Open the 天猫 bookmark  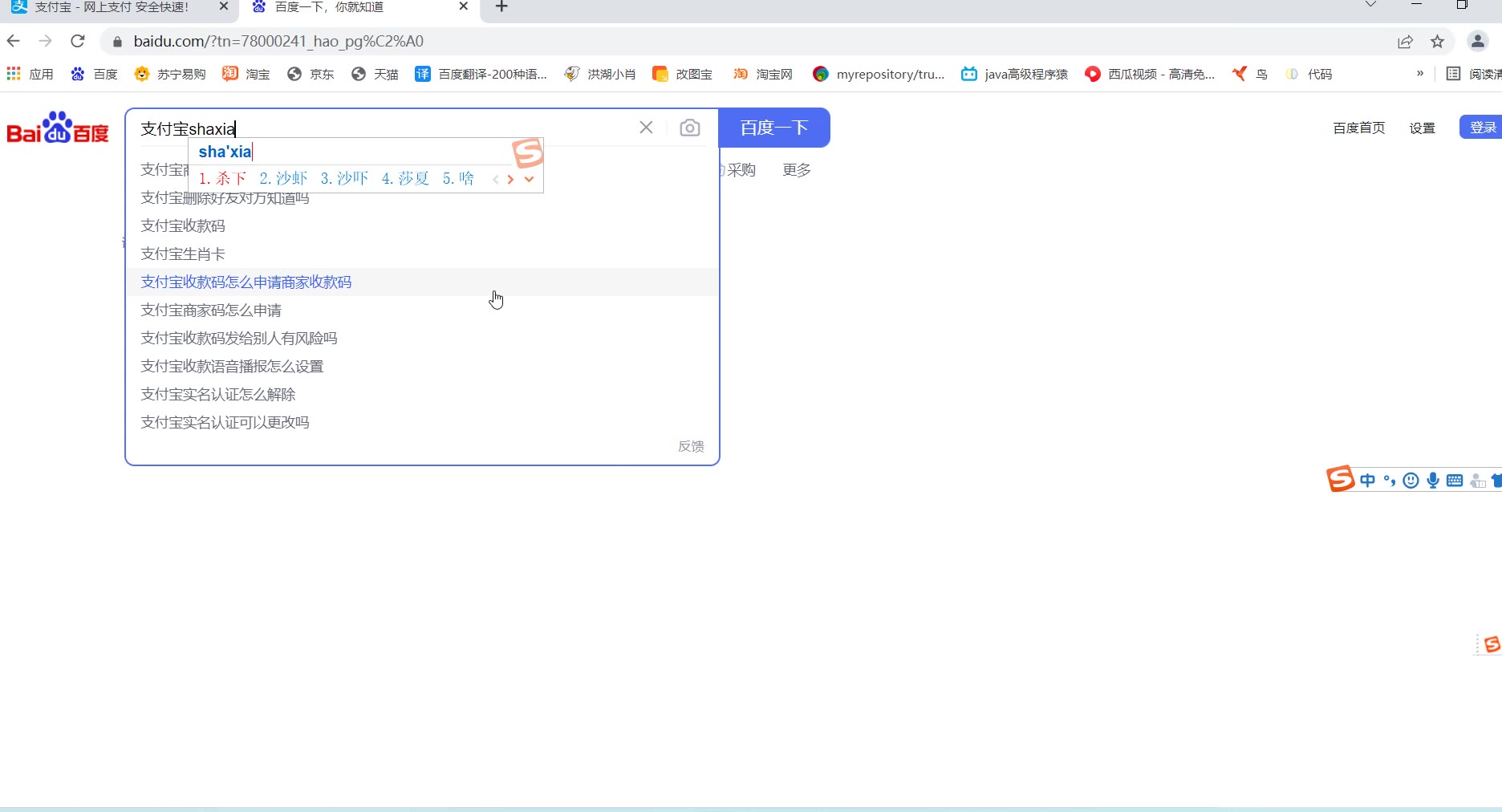point(375,74)
